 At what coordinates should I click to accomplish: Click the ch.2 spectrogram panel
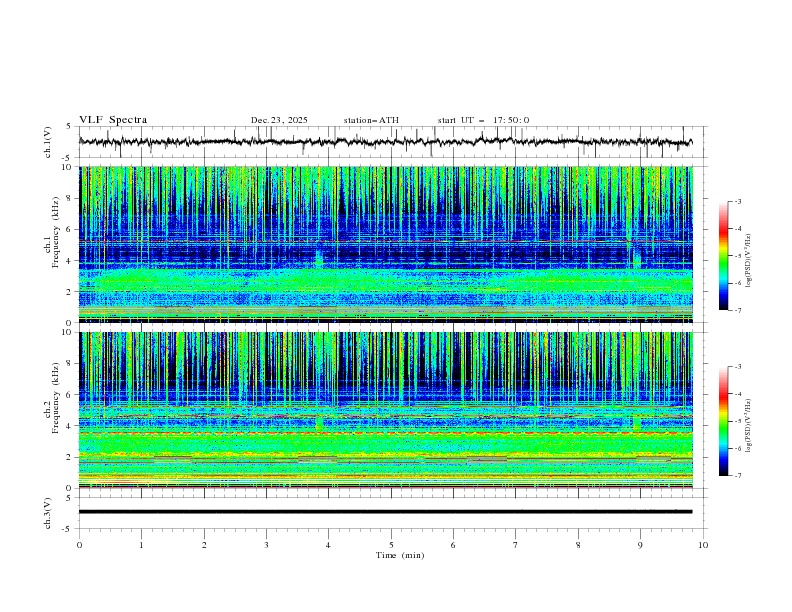pos(386,410)
